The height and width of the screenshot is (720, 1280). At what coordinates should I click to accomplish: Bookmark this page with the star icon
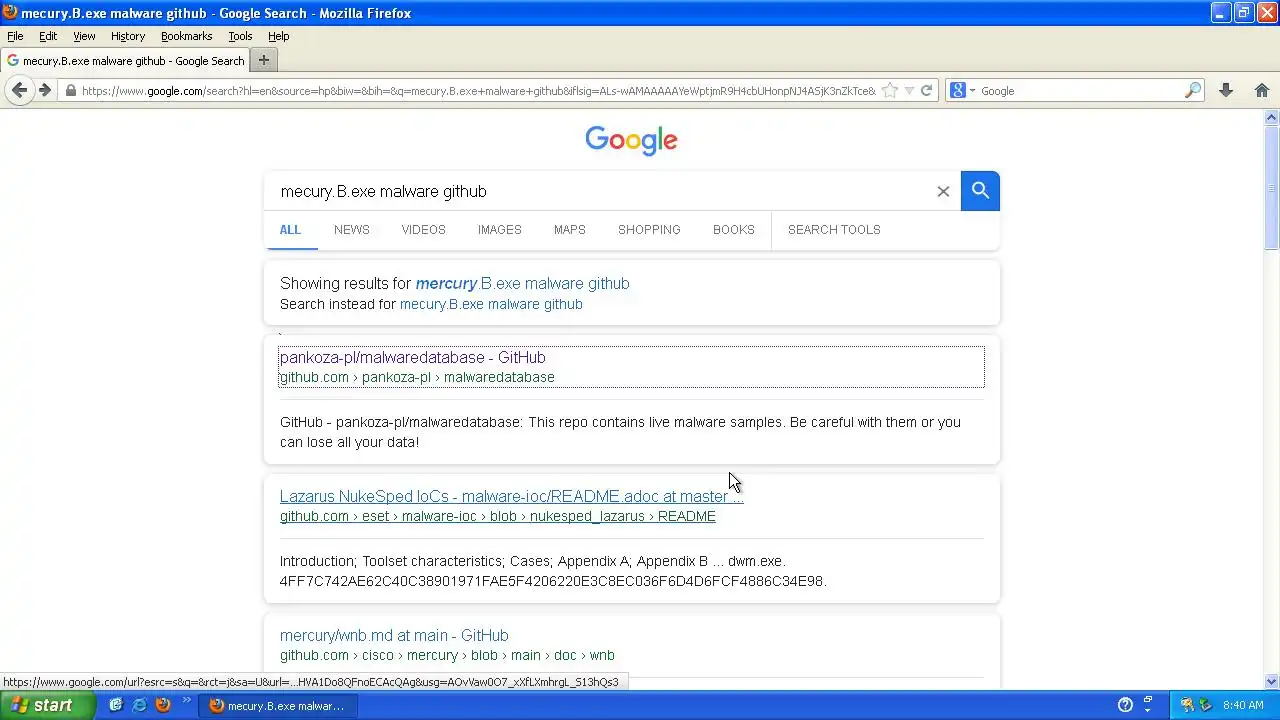click(890, 90)
